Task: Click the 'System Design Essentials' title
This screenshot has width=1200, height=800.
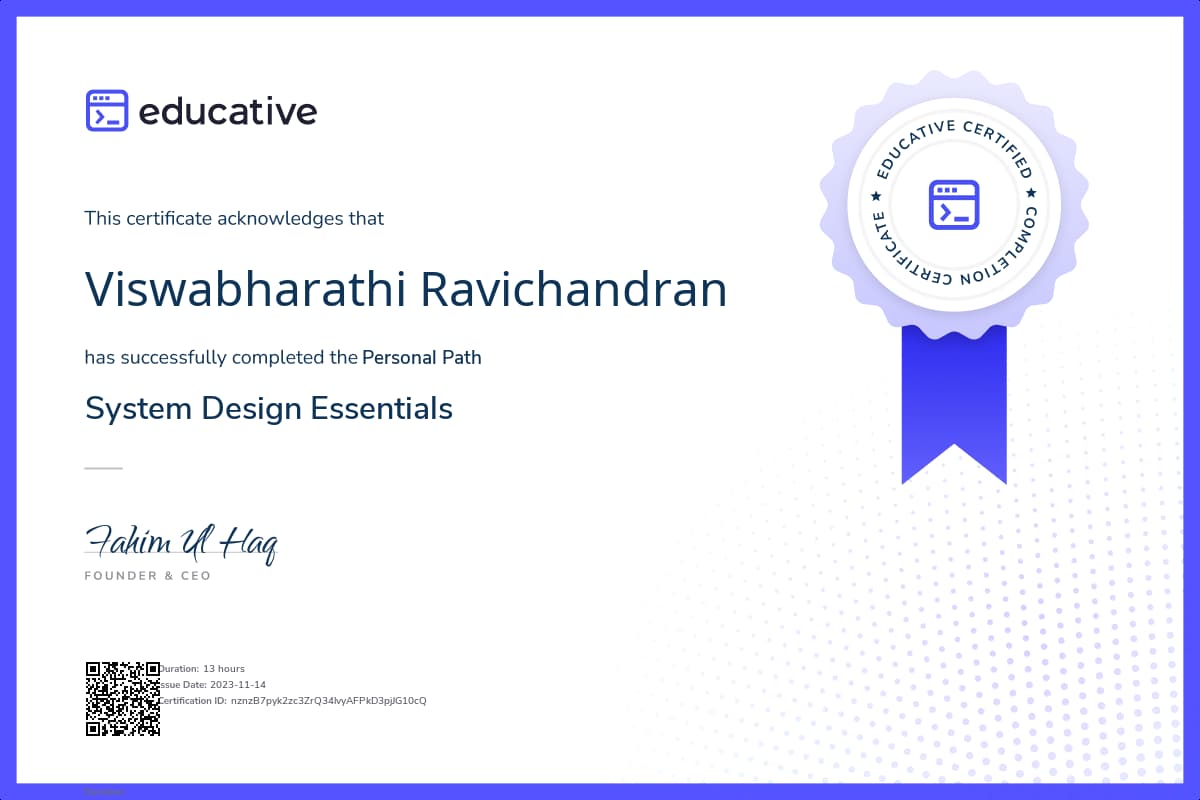Action: click(269, 408)
